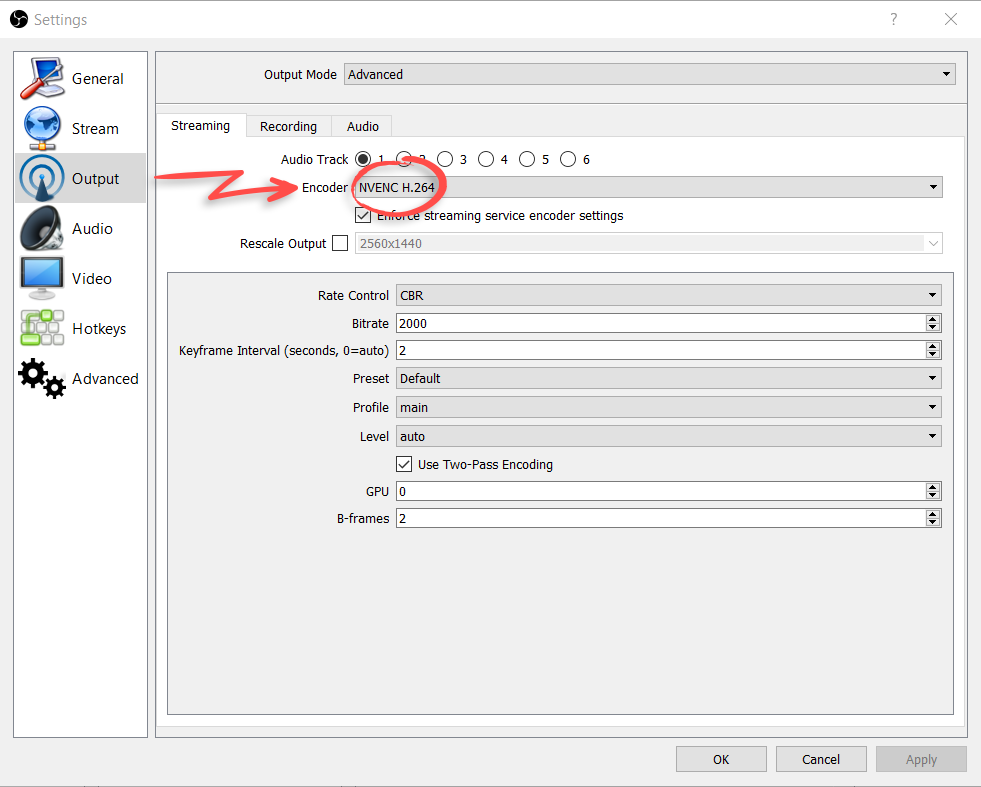
Task: Click the OK button
Action: 721,759
